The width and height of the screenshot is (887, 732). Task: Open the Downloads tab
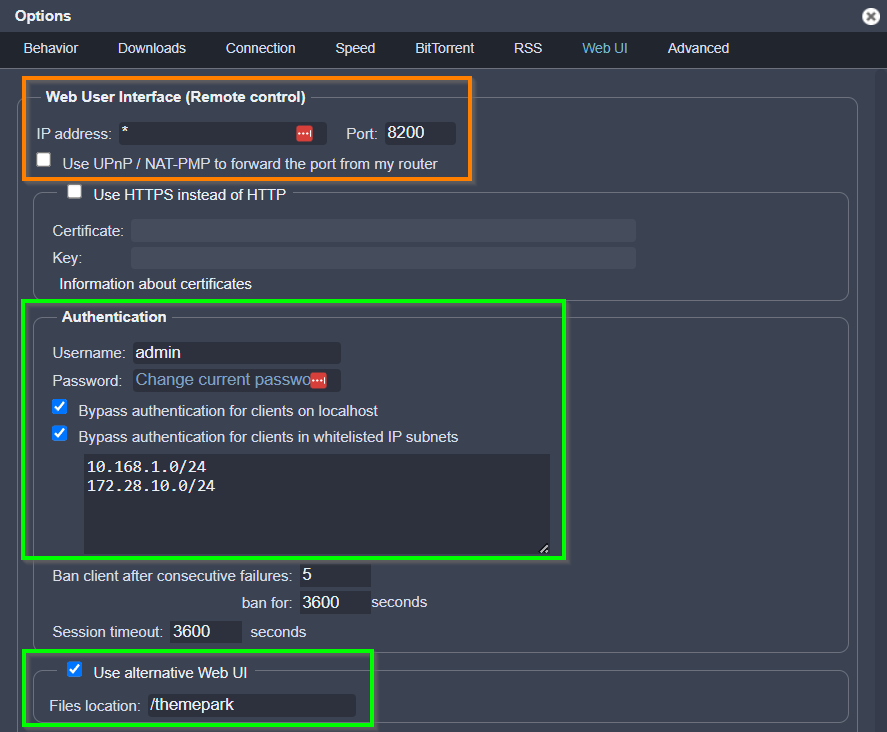pyautogui.click(x=152, y=48)
